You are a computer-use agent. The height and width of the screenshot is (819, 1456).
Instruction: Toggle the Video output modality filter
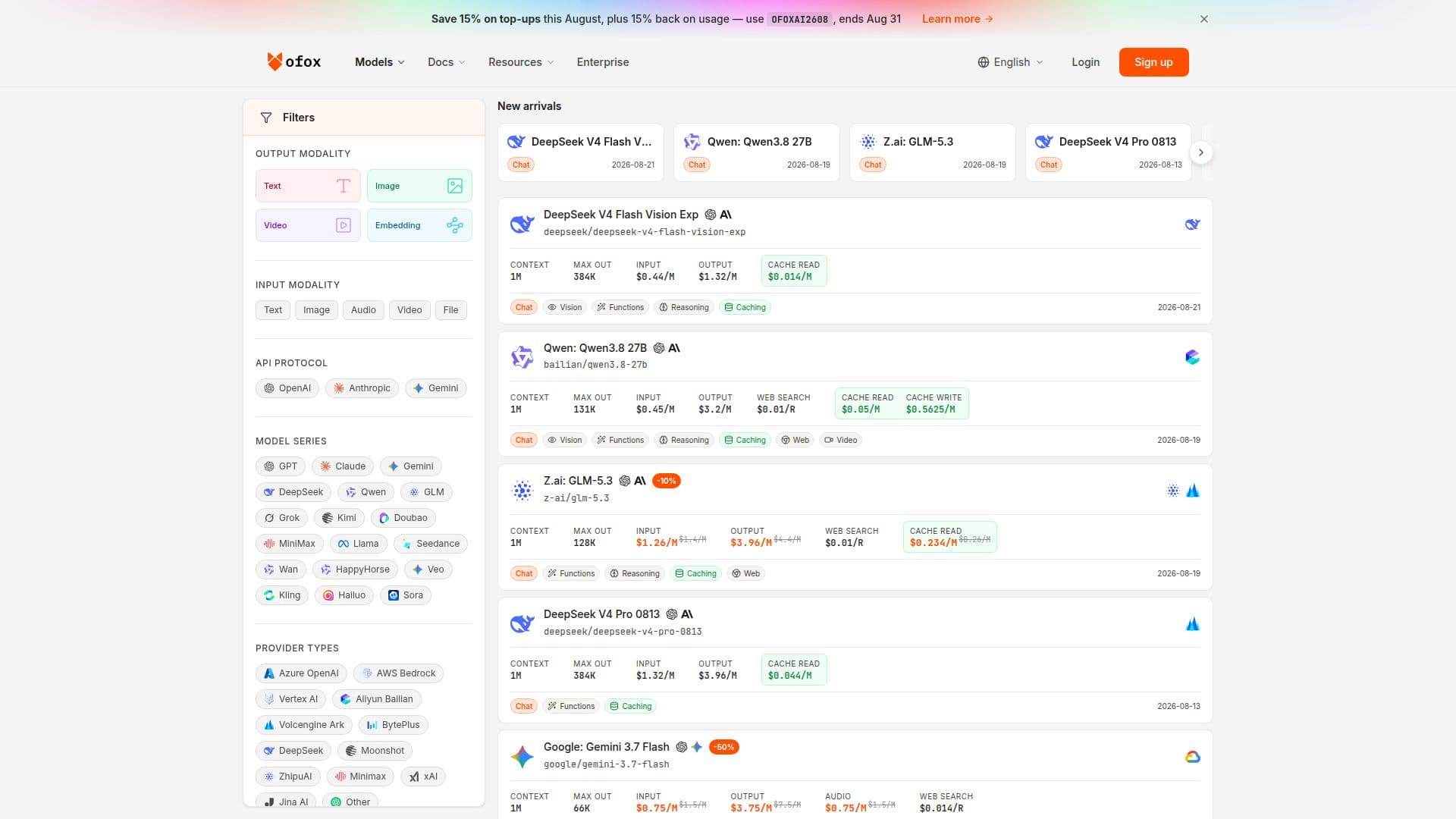coord(308,225)
